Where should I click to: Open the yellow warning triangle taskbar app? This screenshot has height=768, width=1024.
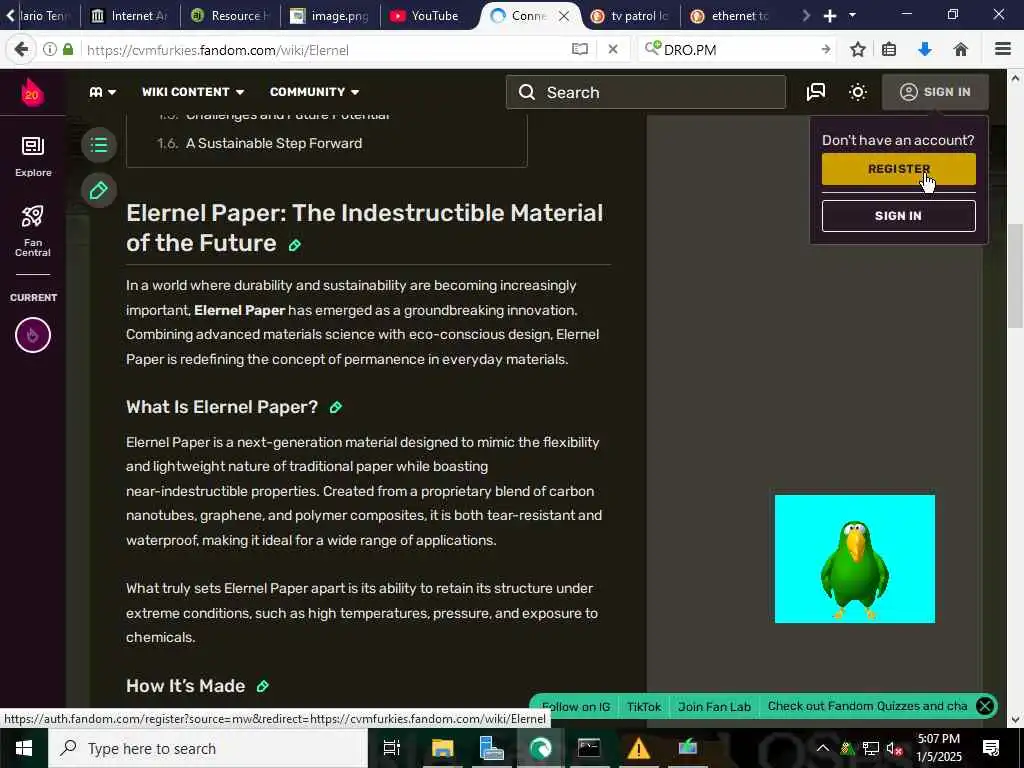638,748
